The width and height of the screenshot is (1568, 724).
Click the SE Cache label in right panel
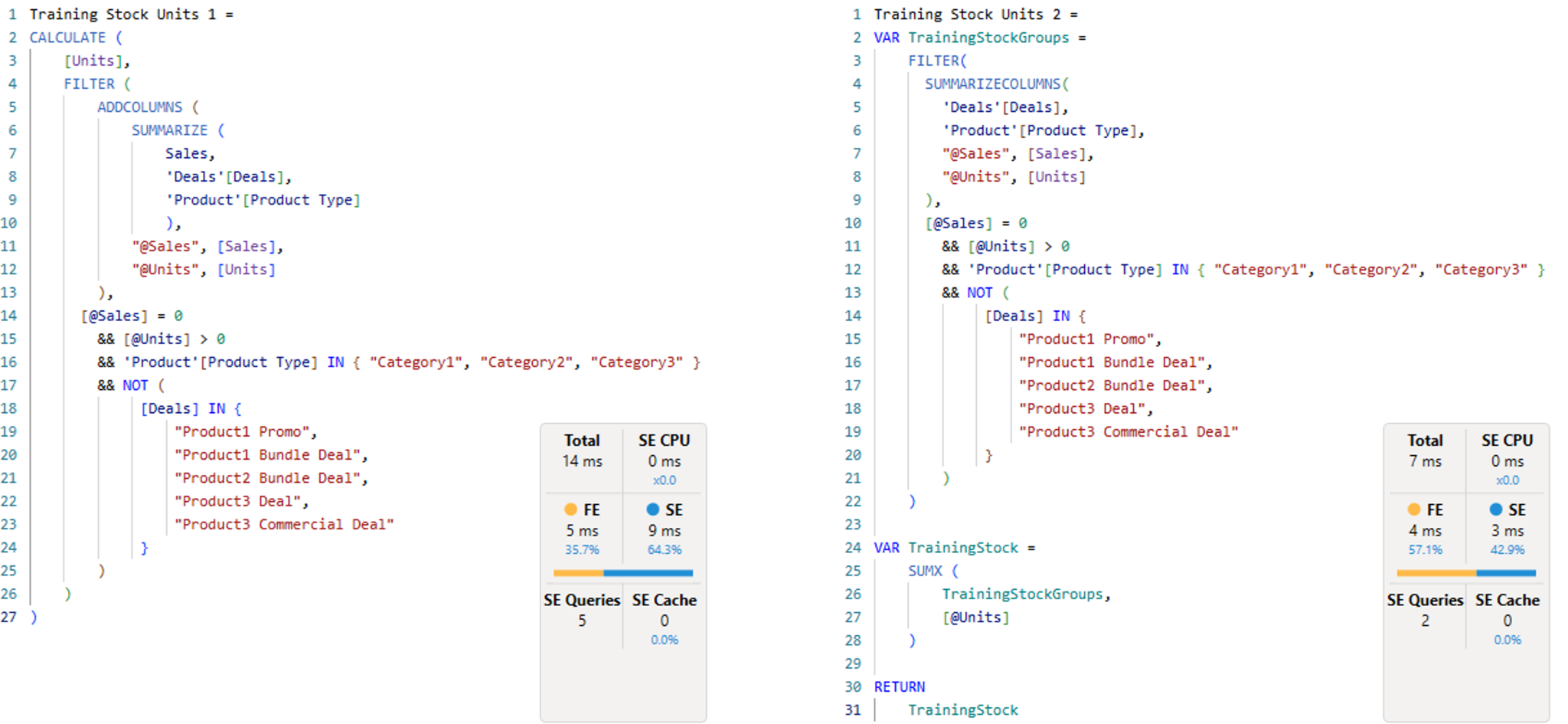pos(1508,600)
